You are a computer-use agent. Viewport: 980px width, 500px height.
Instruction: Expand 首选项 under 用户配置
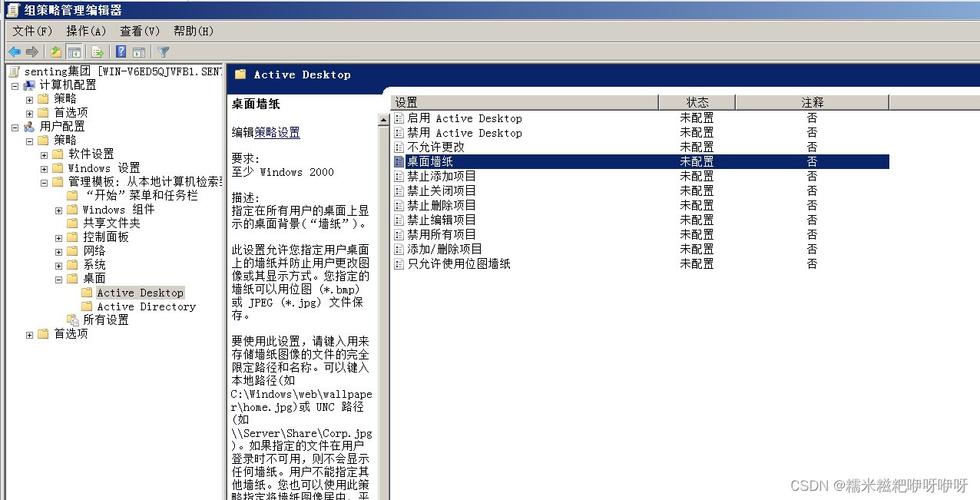click(x=29, y=334)
